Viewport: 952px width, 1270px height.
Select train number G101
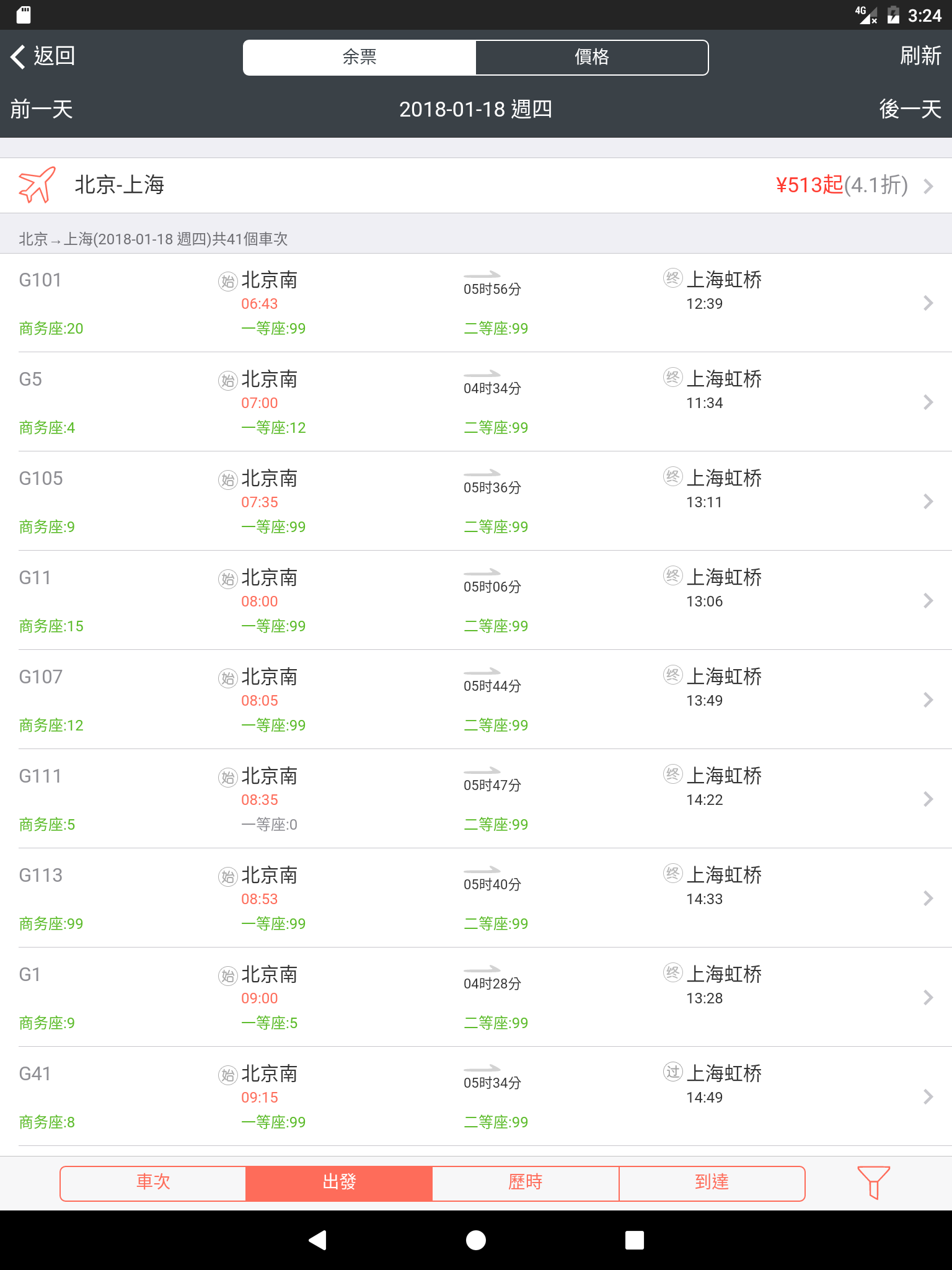tap(40, 280)
